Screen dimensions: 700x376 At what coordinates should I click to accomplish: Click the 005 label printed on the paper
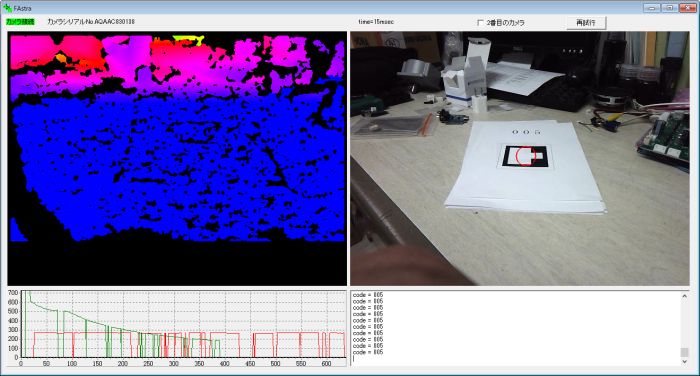[526, 132]
